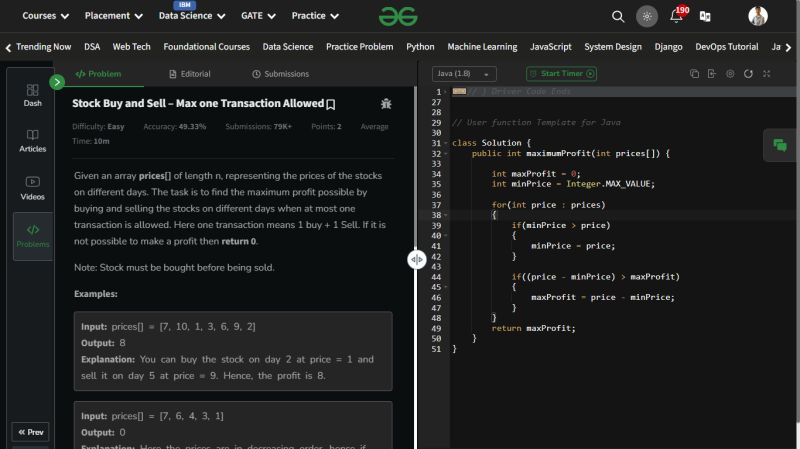Switch to the Submissions tab
The image size is (800, 449).
281,74
